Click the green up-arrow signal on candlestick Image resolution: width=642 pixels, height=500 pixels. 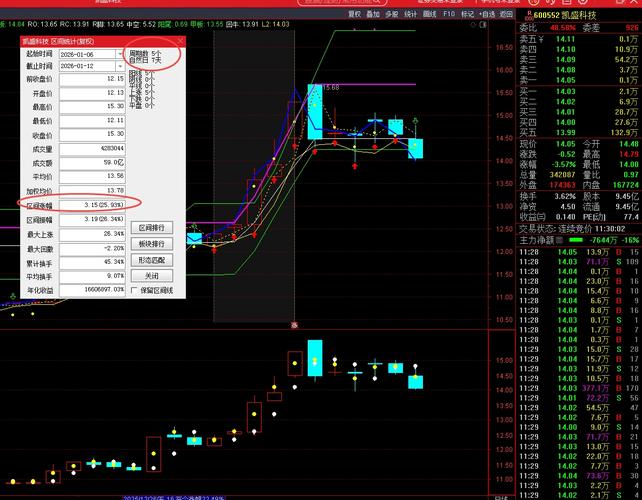(x=414, y=120)
